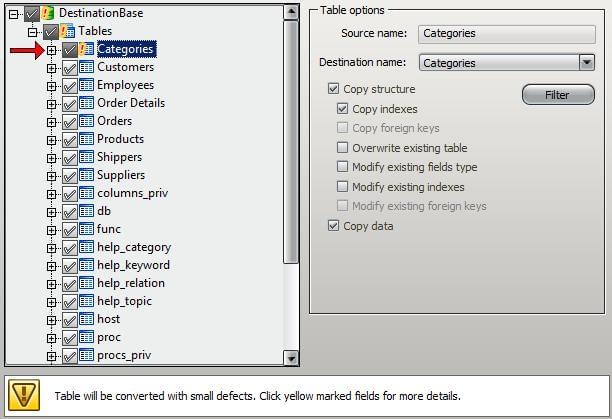The height and width of the screenshot is (419, 612).
Task: Click the tree scrollbar down arrow
Action: pyautogui.click(x=291, y=358)
